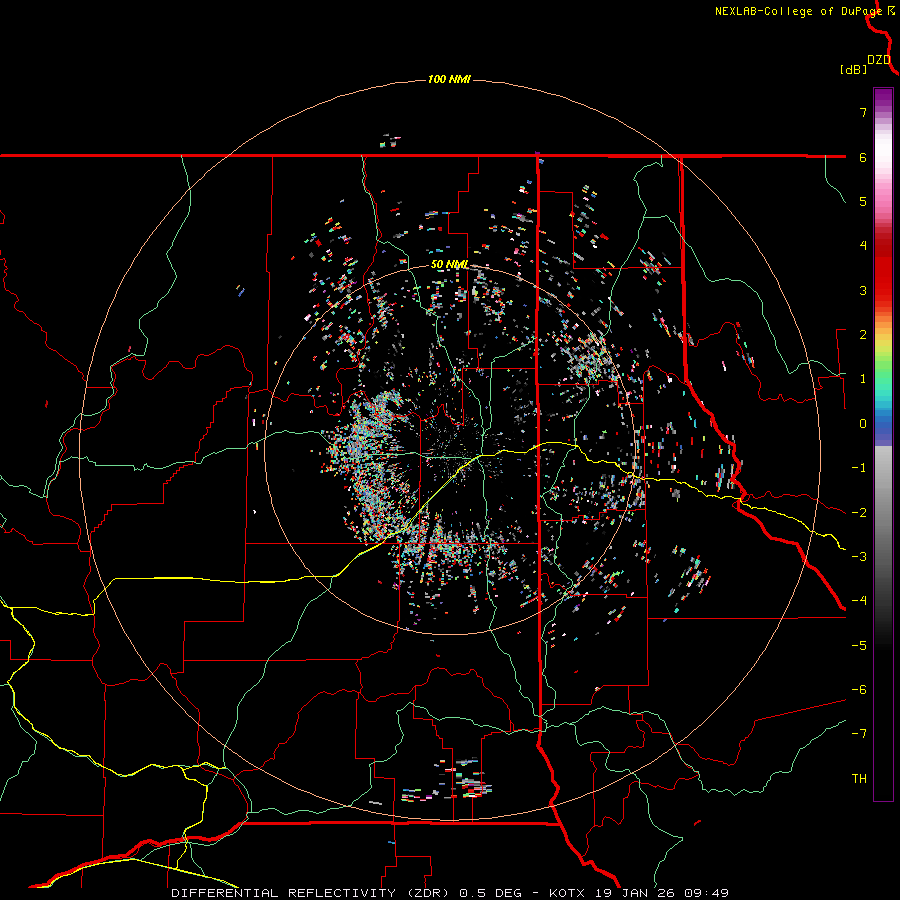Click the [dB] units label
The image size is (900, 900).
pos(853,70)
